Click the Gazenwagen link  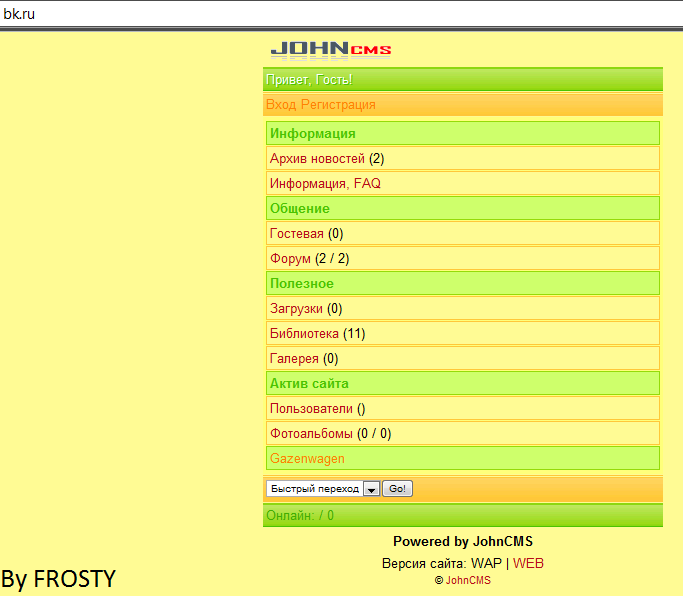pos(307,459)
